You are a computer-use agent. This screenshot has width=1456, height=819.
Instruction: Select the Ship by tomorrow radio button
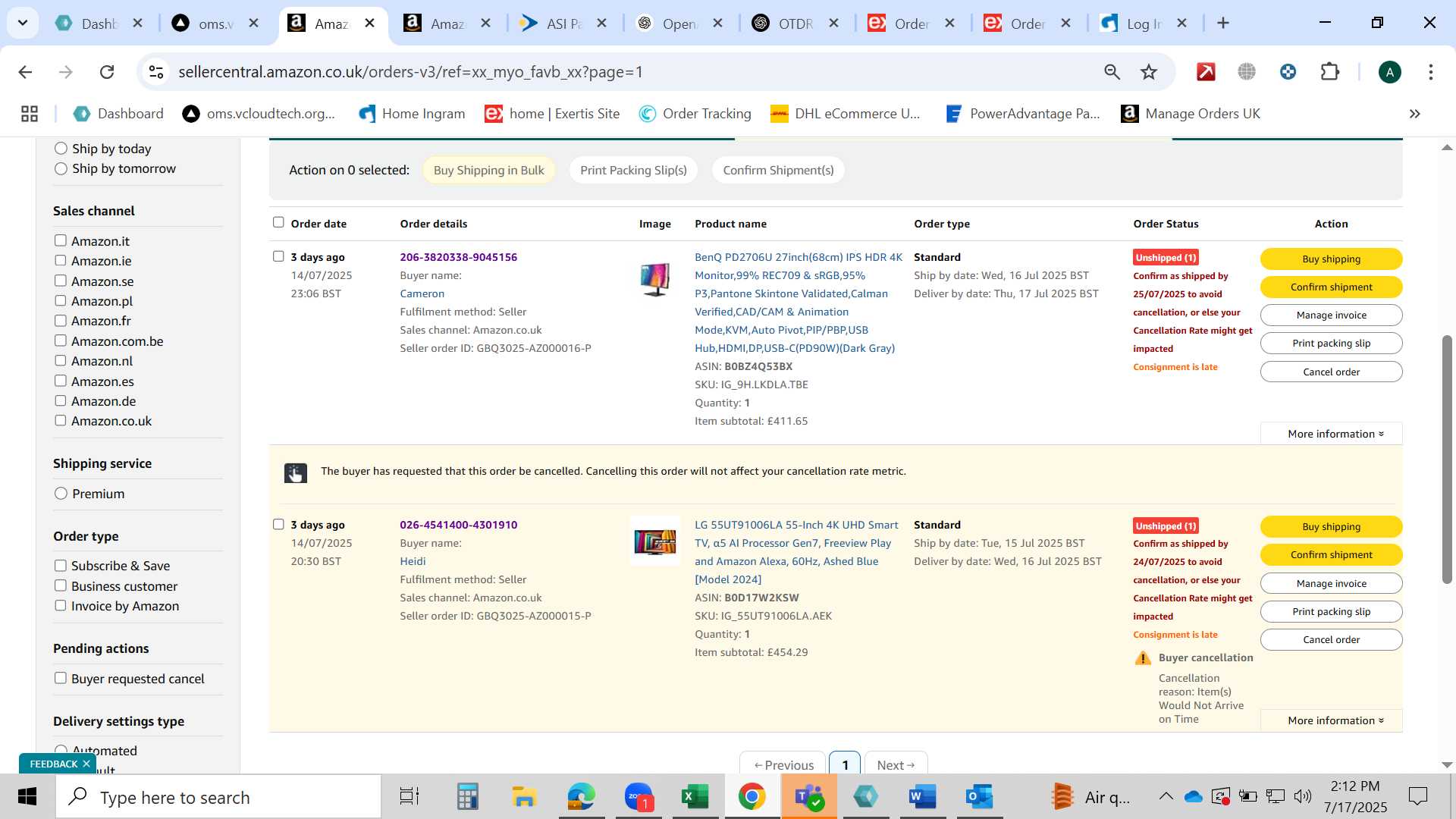[x=61, y=168]
